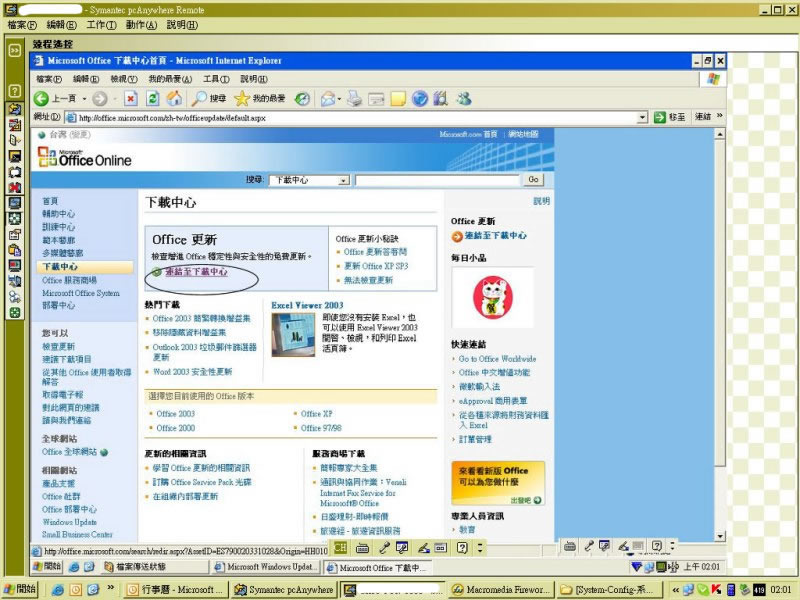Screen dimensions: 800x600
Task: Click the Excel Viewer 2003 screenshot thumbnail
Action: [293, 335]
